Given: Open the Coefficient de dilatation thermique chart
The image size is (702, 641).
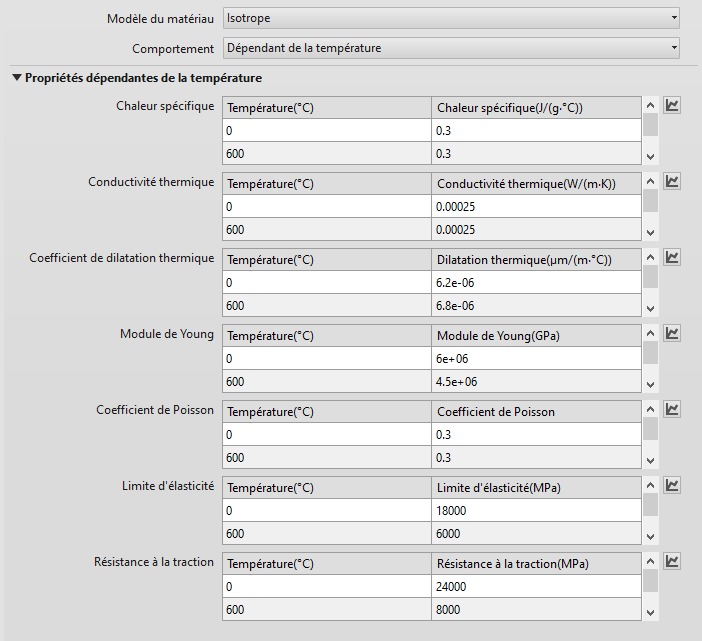Looking at the screenshot, I should (673, 257).
